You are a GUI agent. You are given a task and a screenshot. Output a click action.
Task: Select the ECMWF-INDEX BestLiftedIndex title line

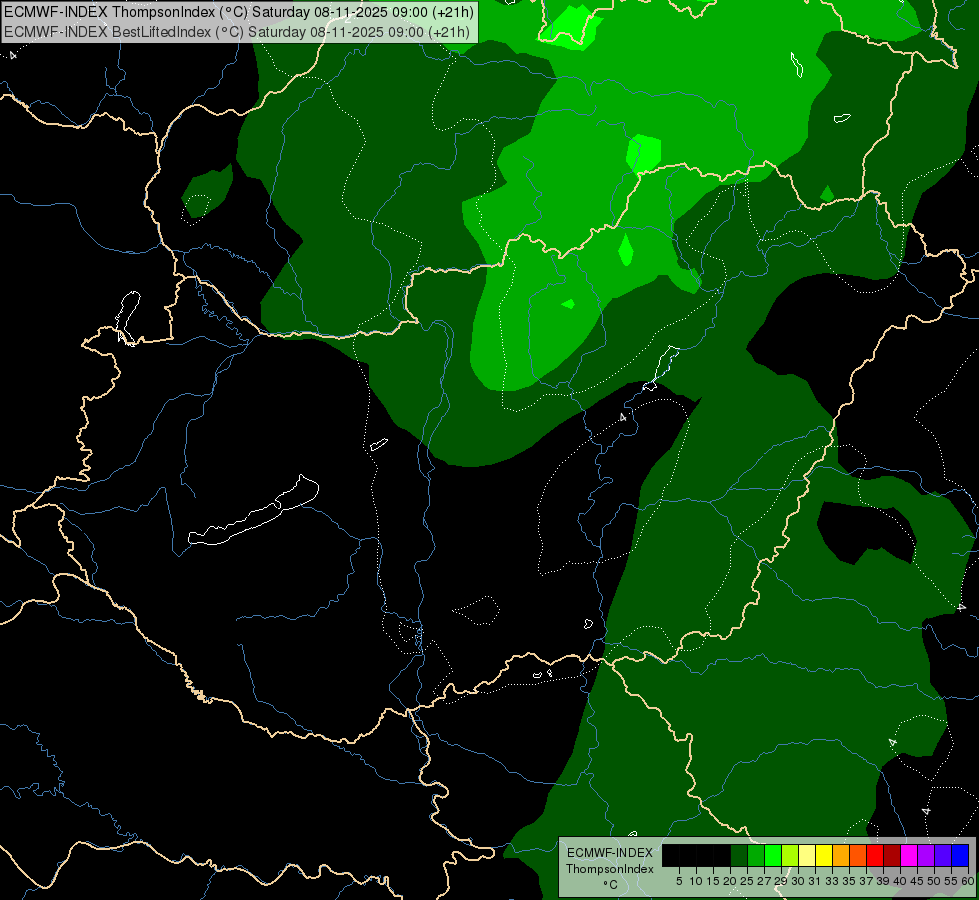point(237,31)
